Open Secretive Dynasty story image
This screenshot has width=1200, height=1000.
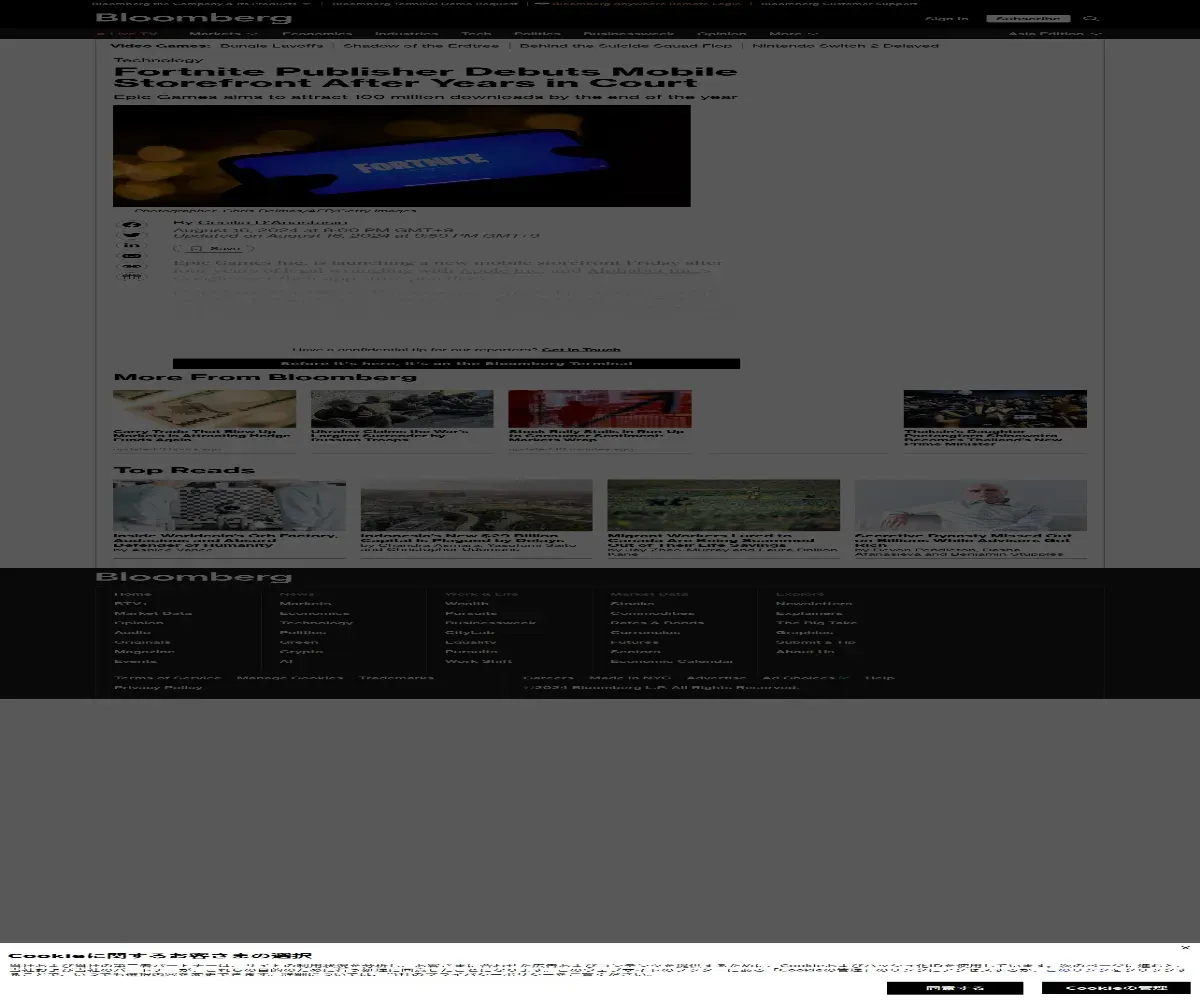coord(971,506)
